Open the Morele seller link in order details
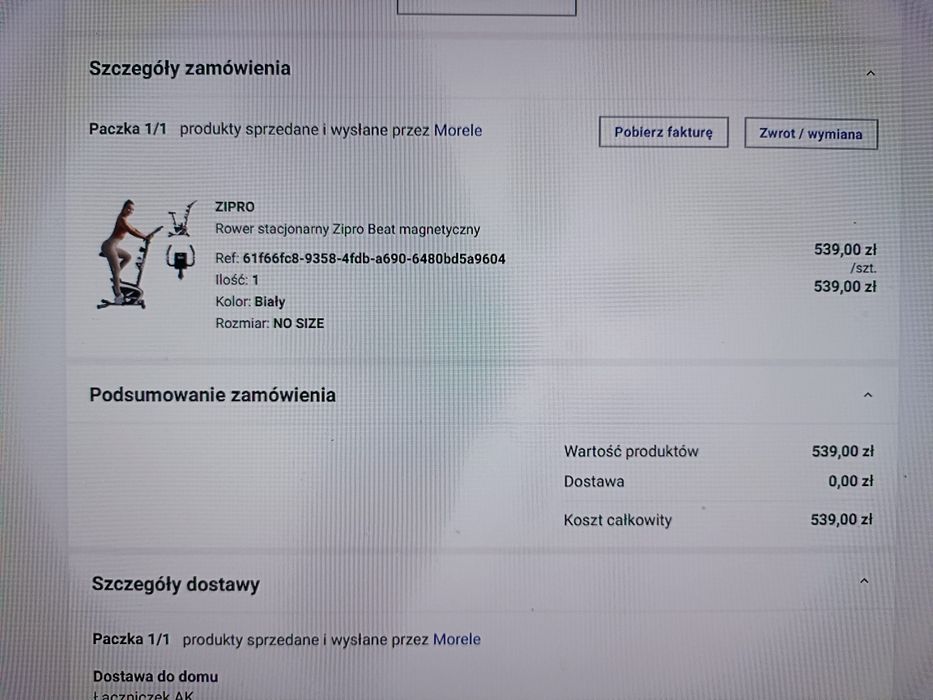 click(x=458, y=130)
